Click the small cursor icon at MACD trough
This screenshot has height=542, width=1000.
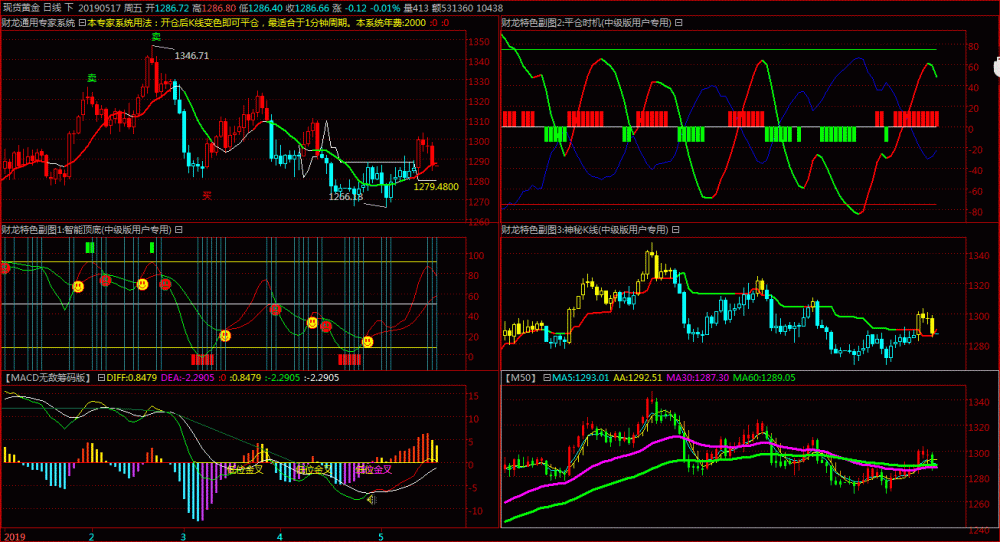[x=372, y=500]
